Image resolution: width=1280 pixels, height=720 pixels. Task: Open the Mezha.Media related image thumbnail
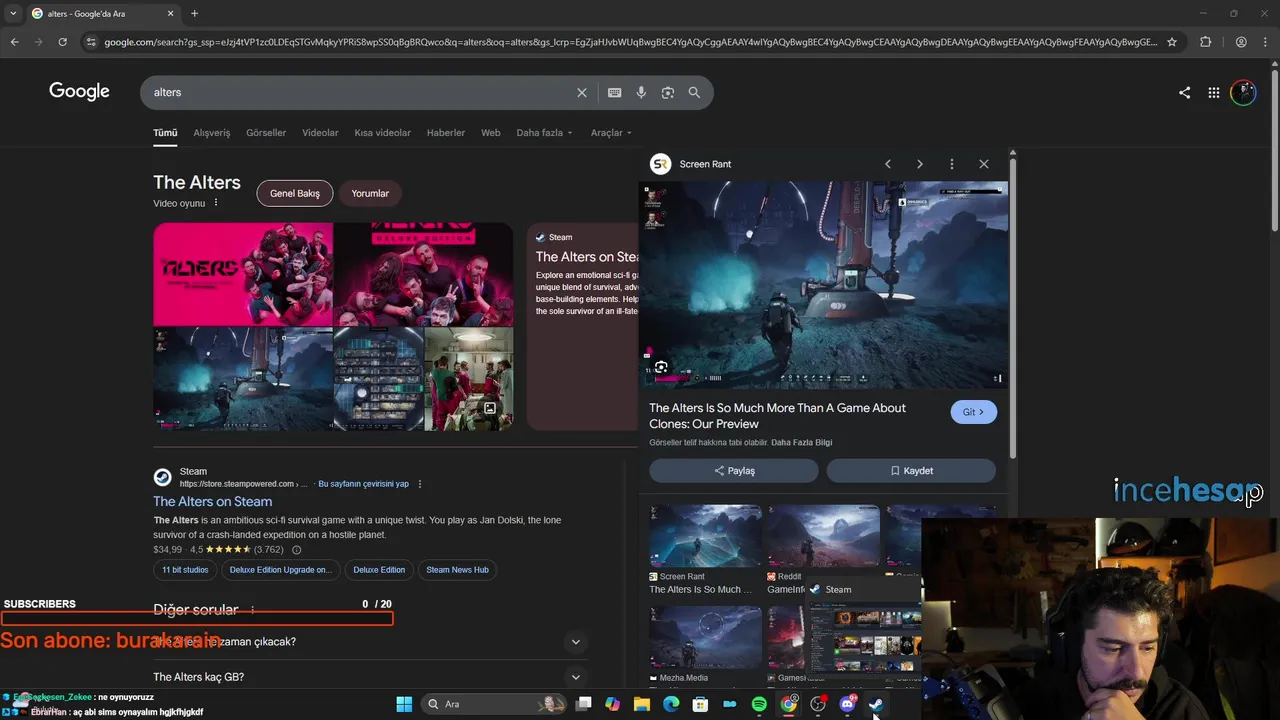click(705, 637)
